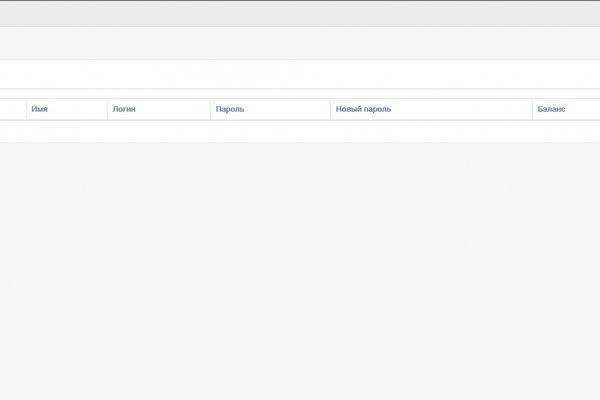Click the empty cell under Новый пароль
This screenshot has width=600, height=400.
click(431, 131)
